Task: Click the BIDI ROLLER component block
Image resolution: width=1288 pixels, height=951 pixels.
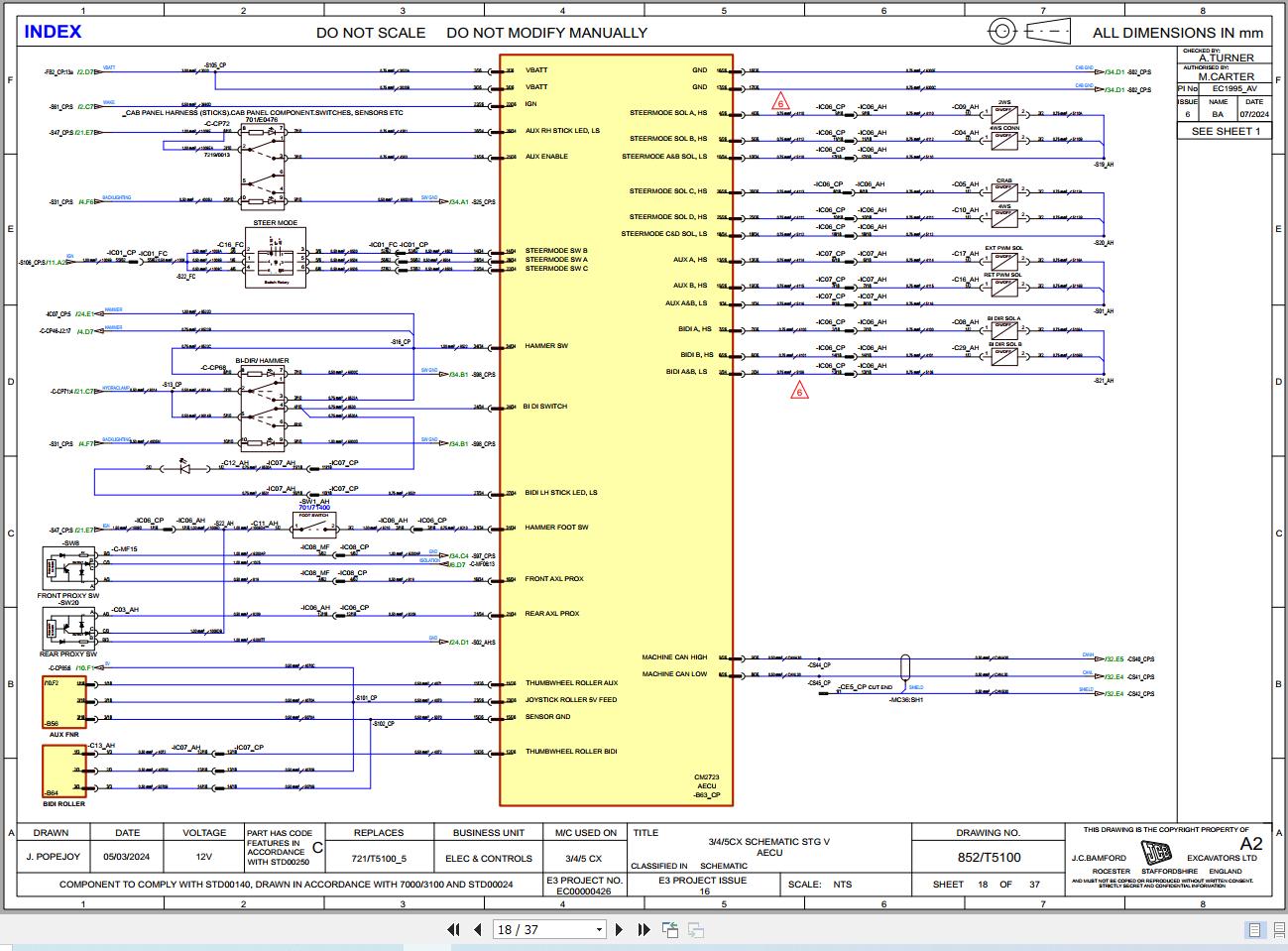Action: pos(63,771)
